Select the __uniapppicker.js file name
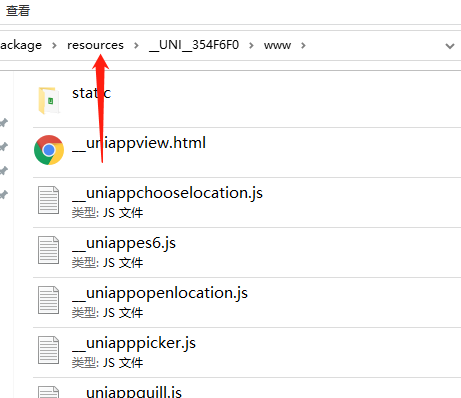The width and height of the screenshot is (461, 398). tap(134, 344)
